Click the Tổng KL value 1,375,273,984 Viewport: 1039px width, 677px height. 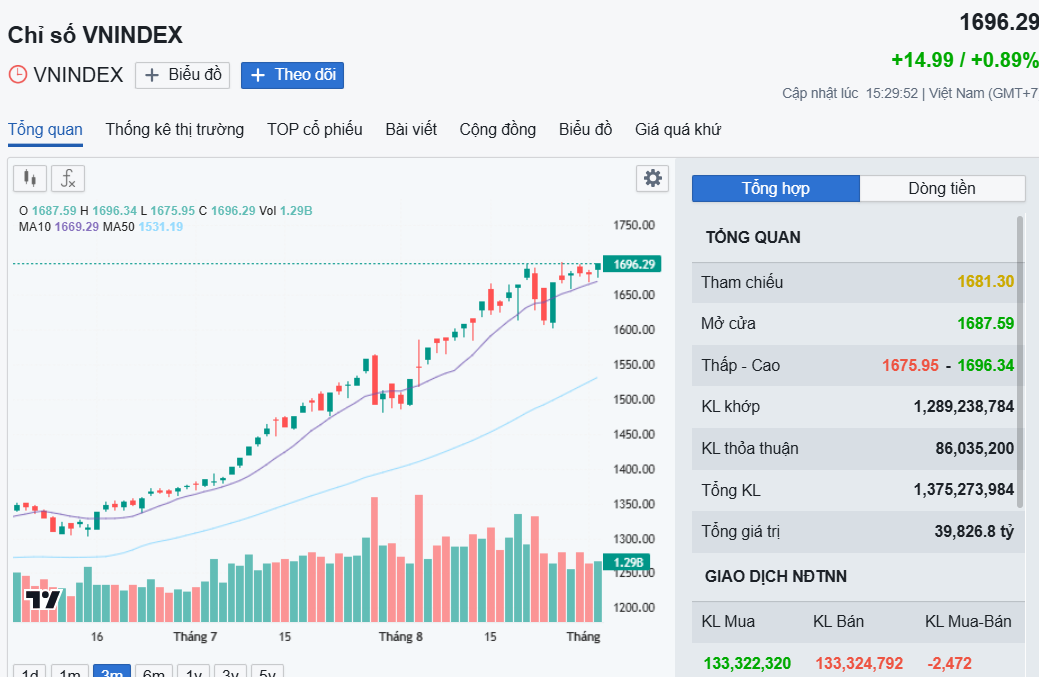point(964,490)
